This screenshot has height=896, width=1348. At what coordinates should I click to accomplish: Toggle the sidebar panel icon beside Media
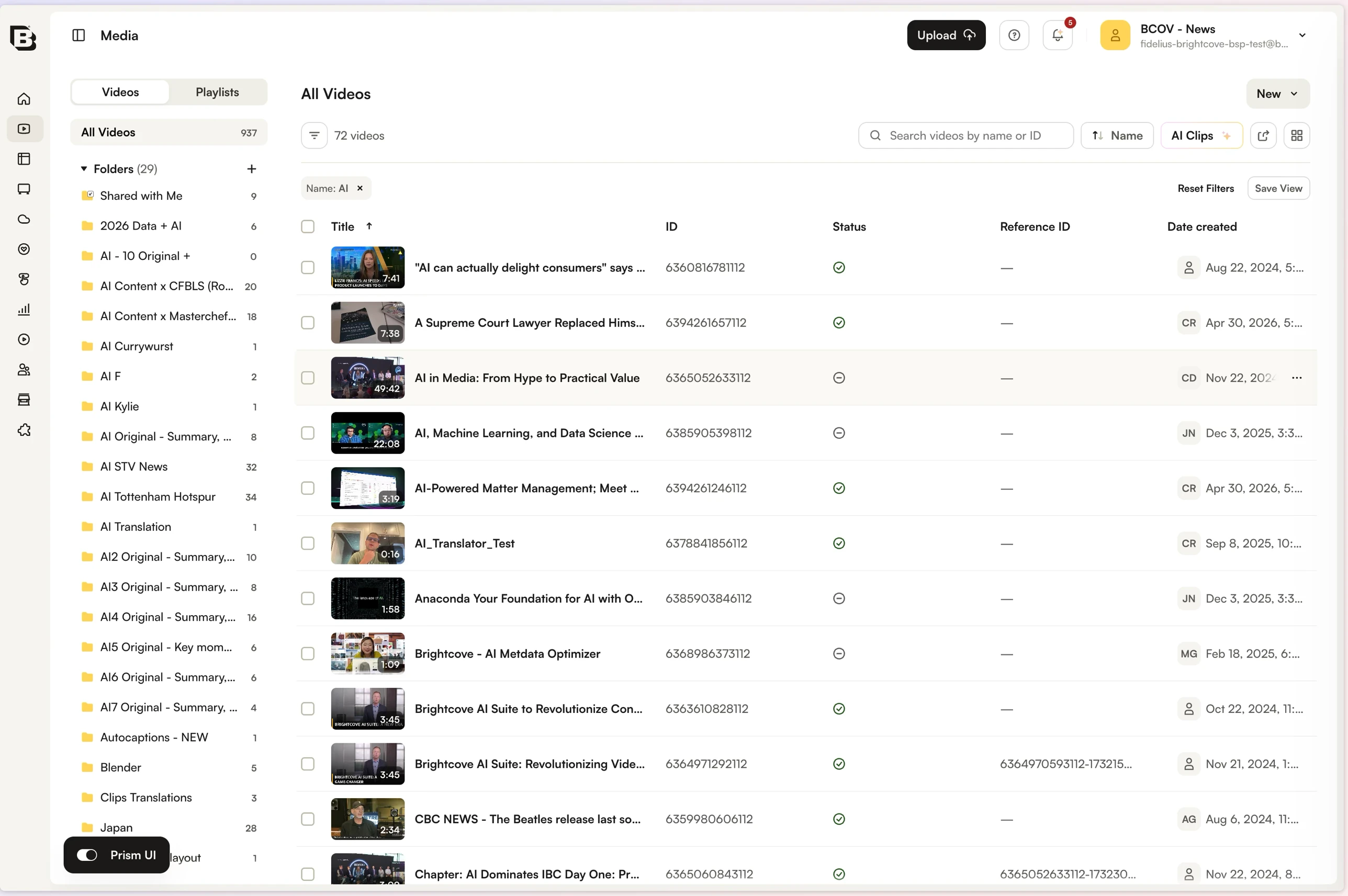click(x=79, y=36)
